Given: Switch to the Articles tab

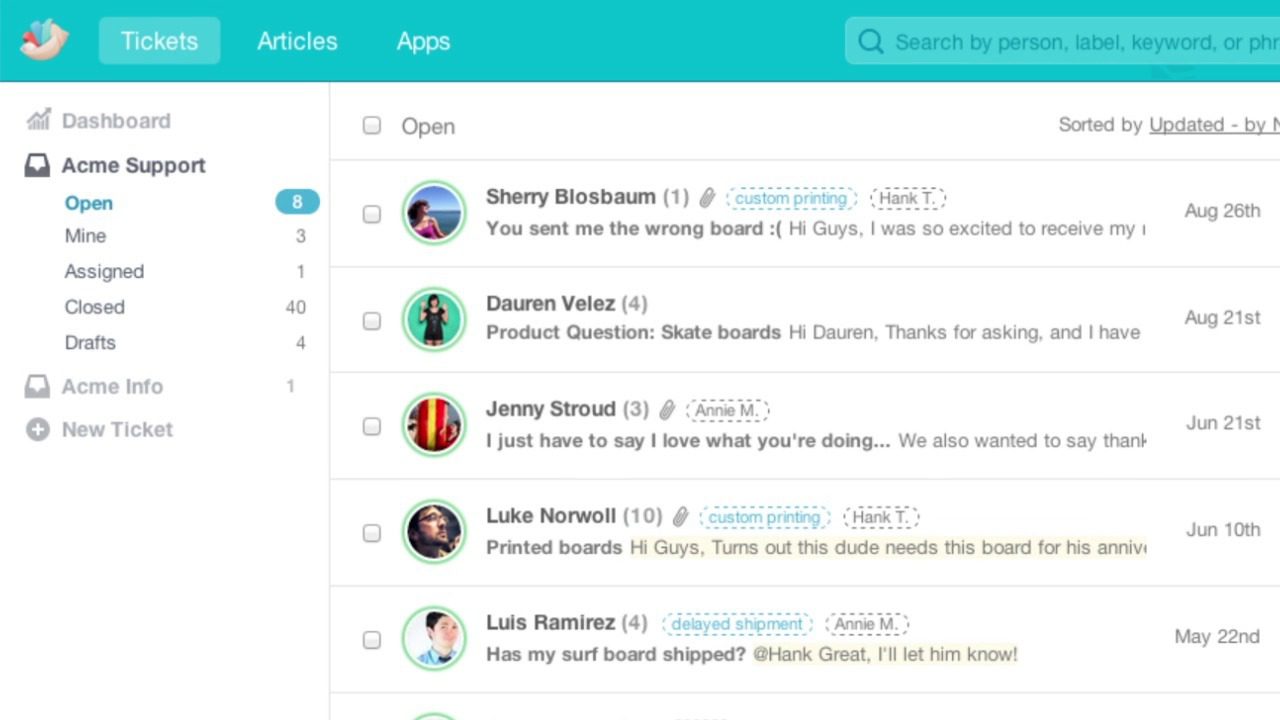Looking at the screenshot, I should [297, 41].
